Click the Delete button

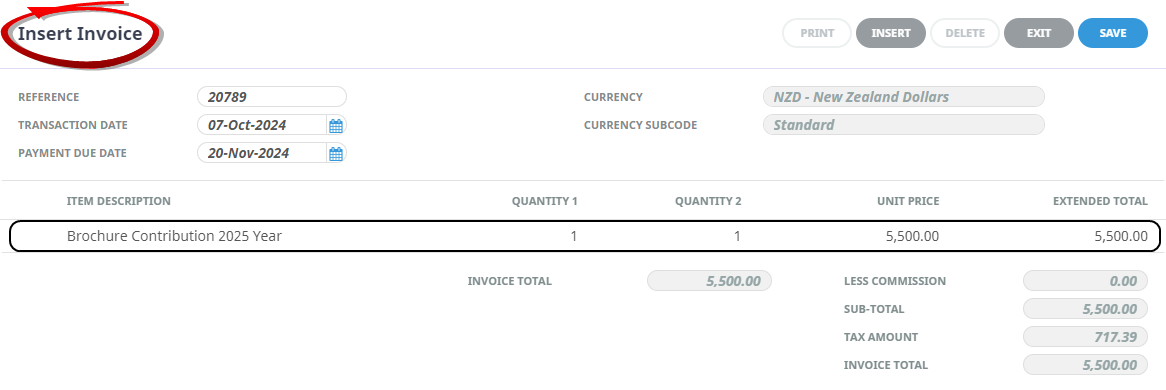click(x=964, y=33)
